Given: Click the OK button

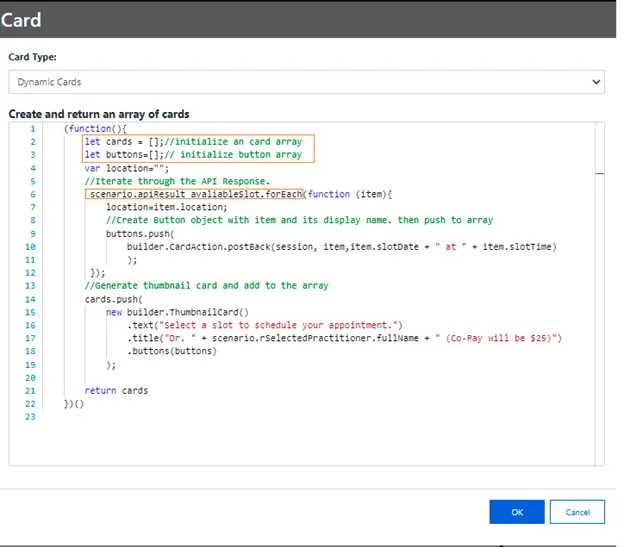Looking at the screenshot, I should pos(517,512).
